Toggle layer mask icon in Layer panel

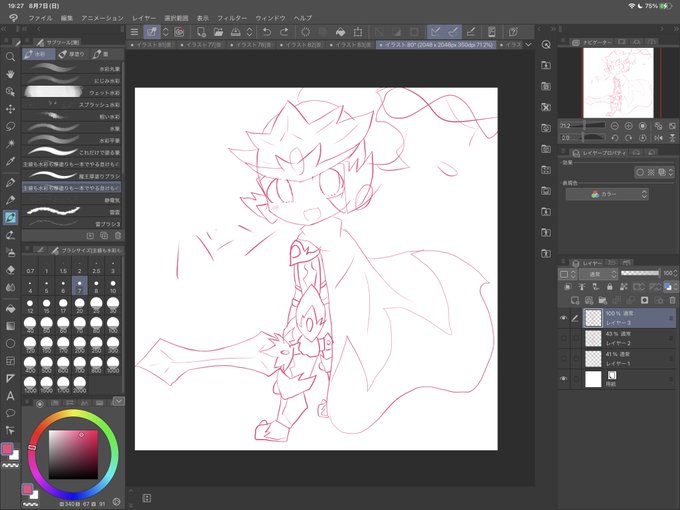644,300
